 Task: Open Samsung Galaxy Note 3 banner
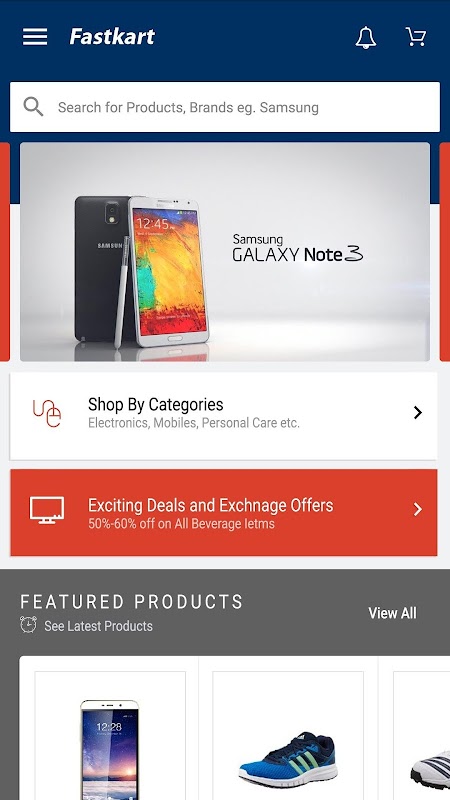(x=224, y=252)
